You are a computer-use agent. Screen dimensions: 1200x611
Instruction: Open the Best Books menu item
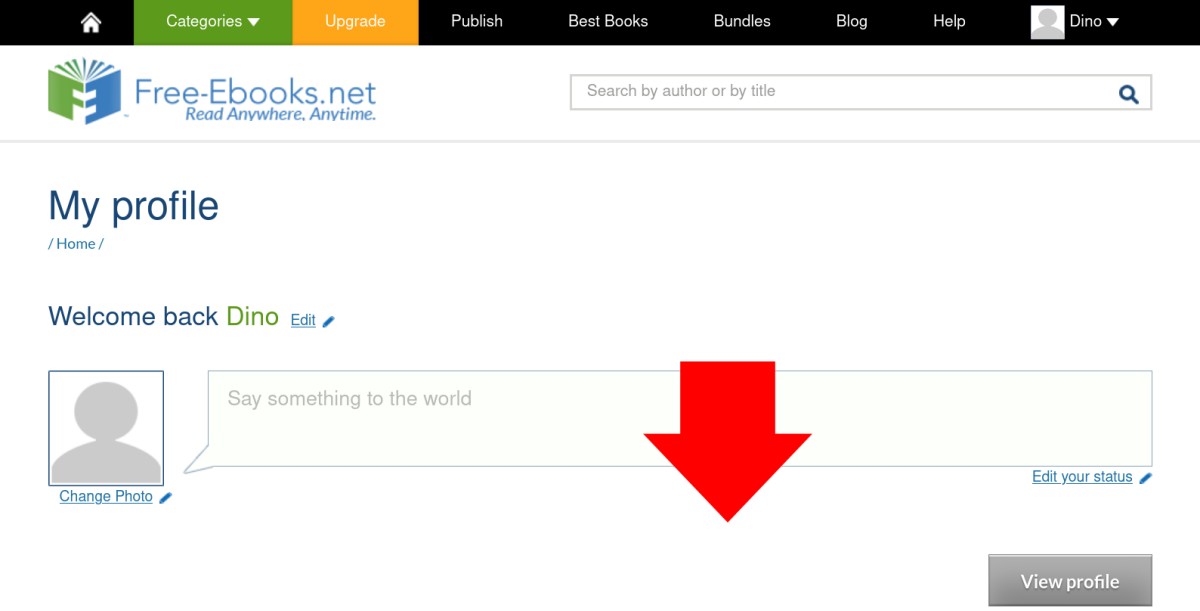click(608, 21)
